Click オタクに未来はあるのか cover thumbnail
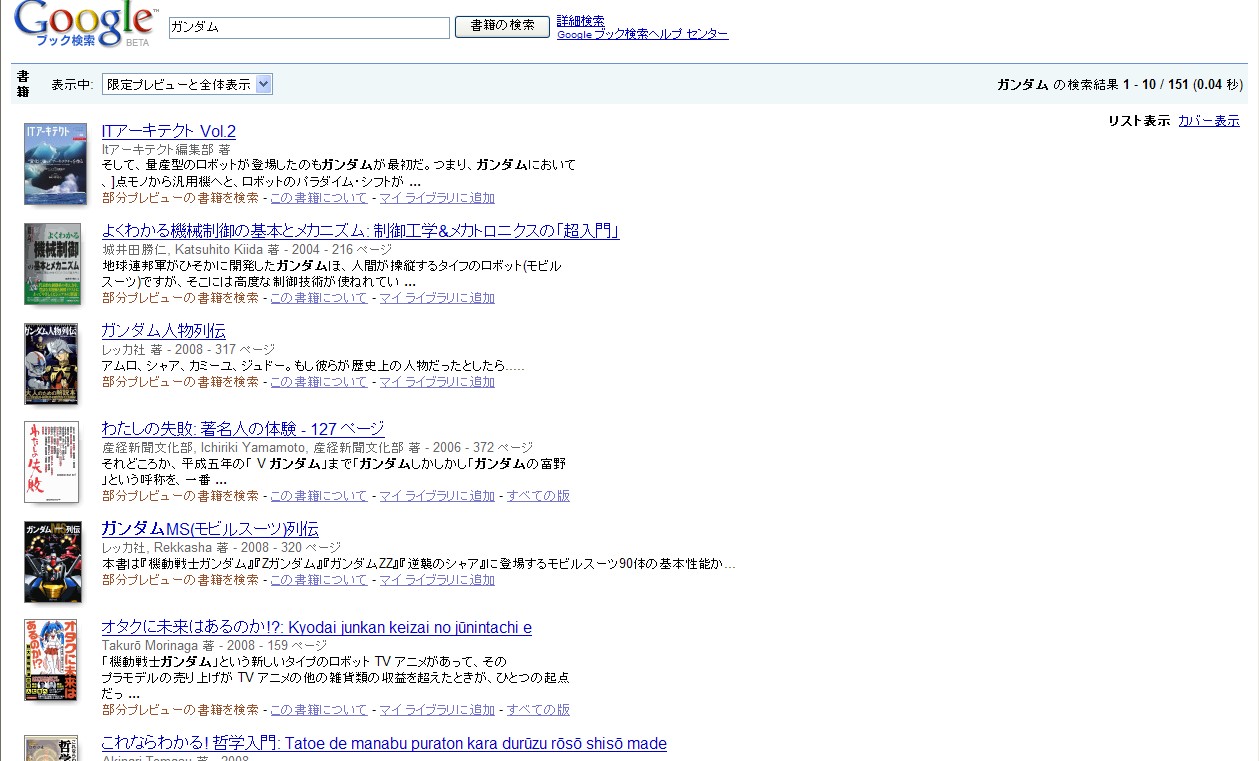The height and width of the screenshot is (761, 1259). click(51, 660)
